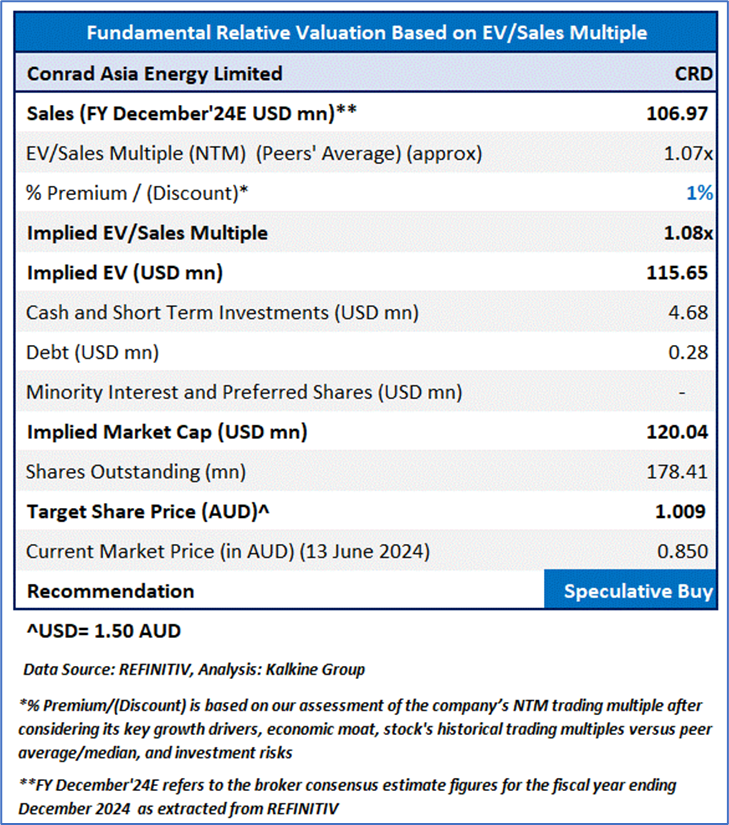Select the Conrad Asia Energy Limited cell
The height and width of the screenshot is (825, 729).
click(154, 74)
